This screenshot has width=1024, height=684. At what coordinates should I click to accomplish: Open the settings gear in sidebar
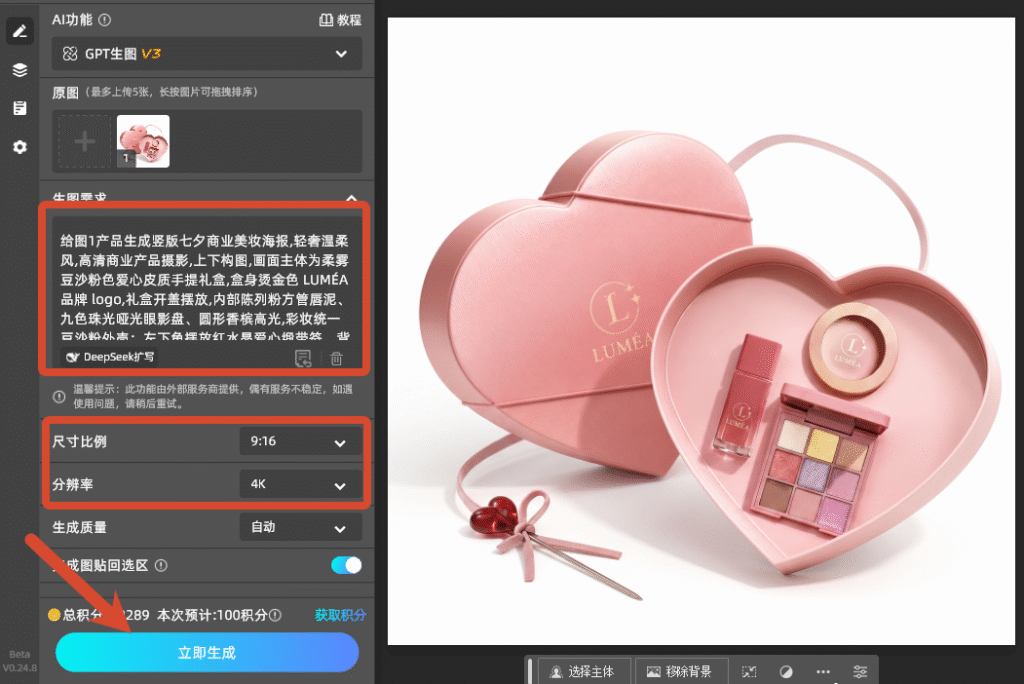click(x=20, y=147)
